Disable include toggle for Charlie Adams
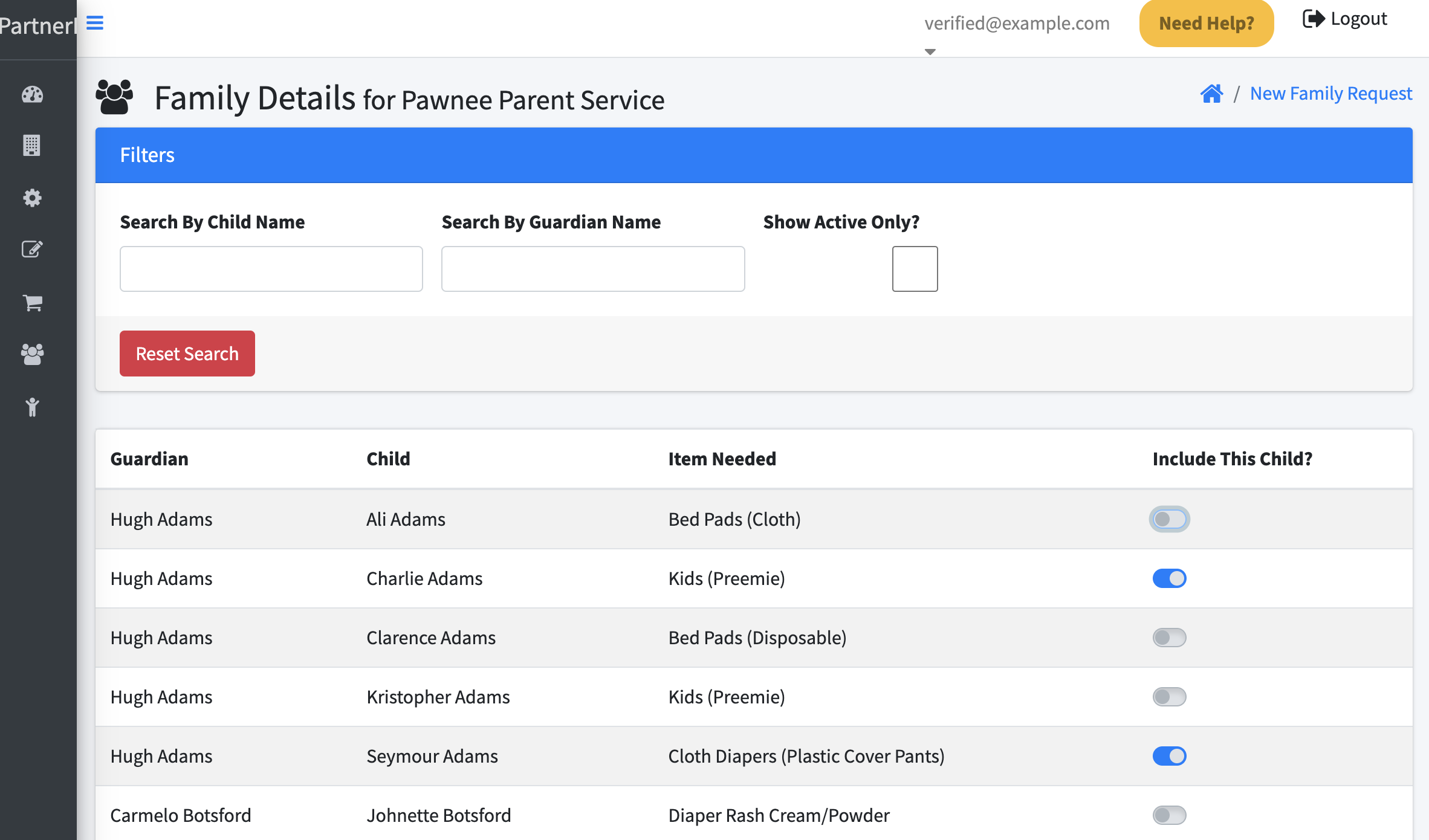1429x840 pixels. click(x=1169, y=578)
